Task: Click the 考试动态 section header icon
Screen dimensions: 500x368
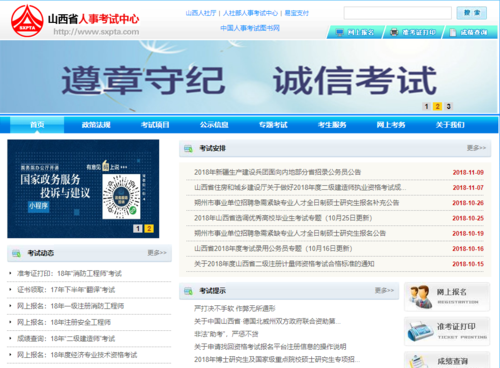Action: click(x=16, y=253)
